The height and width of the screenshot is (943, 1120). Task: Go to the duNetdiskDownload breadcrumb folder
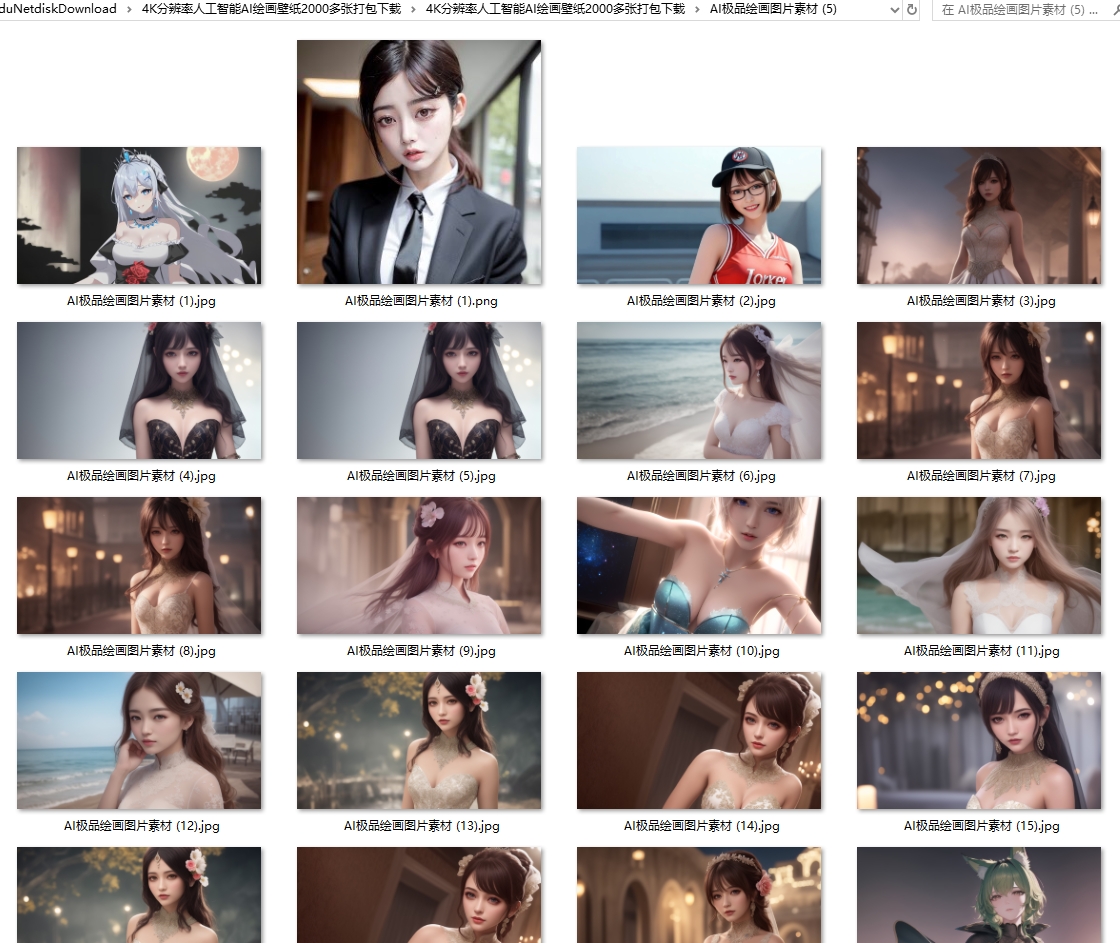58,9
